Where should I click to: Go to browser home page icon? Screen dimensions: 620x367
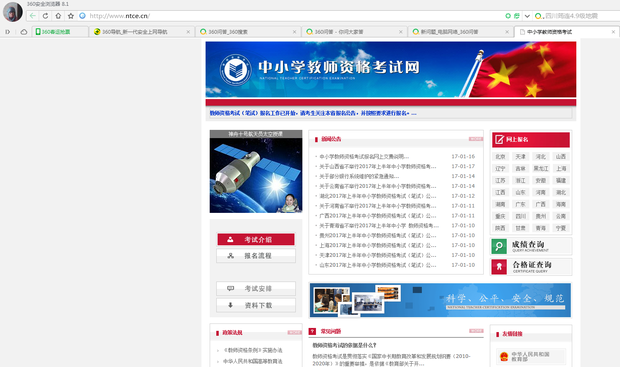(58, 16)
